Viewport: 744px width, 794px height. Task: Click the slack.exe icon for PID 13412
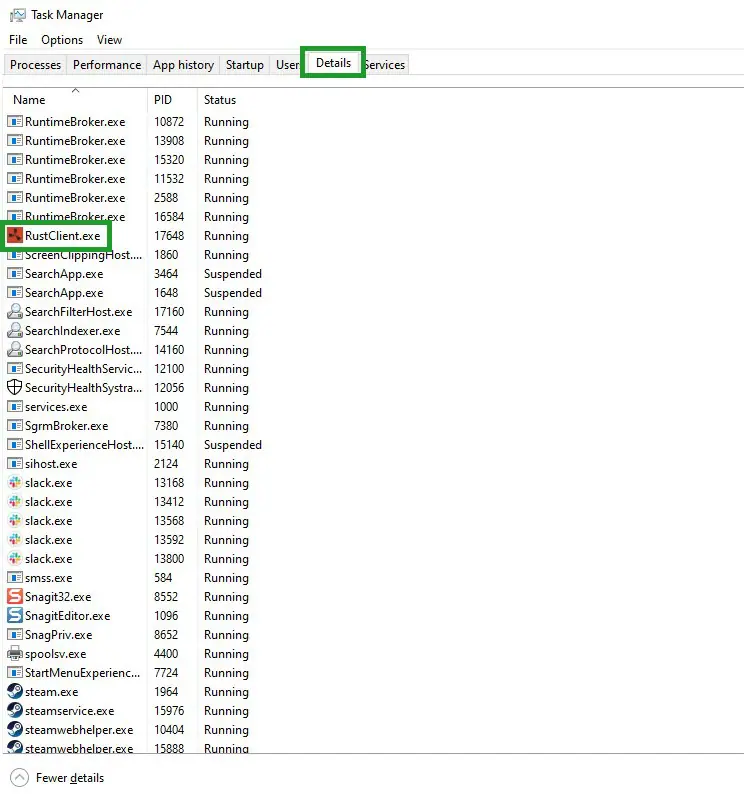click(x=15, y=501)
